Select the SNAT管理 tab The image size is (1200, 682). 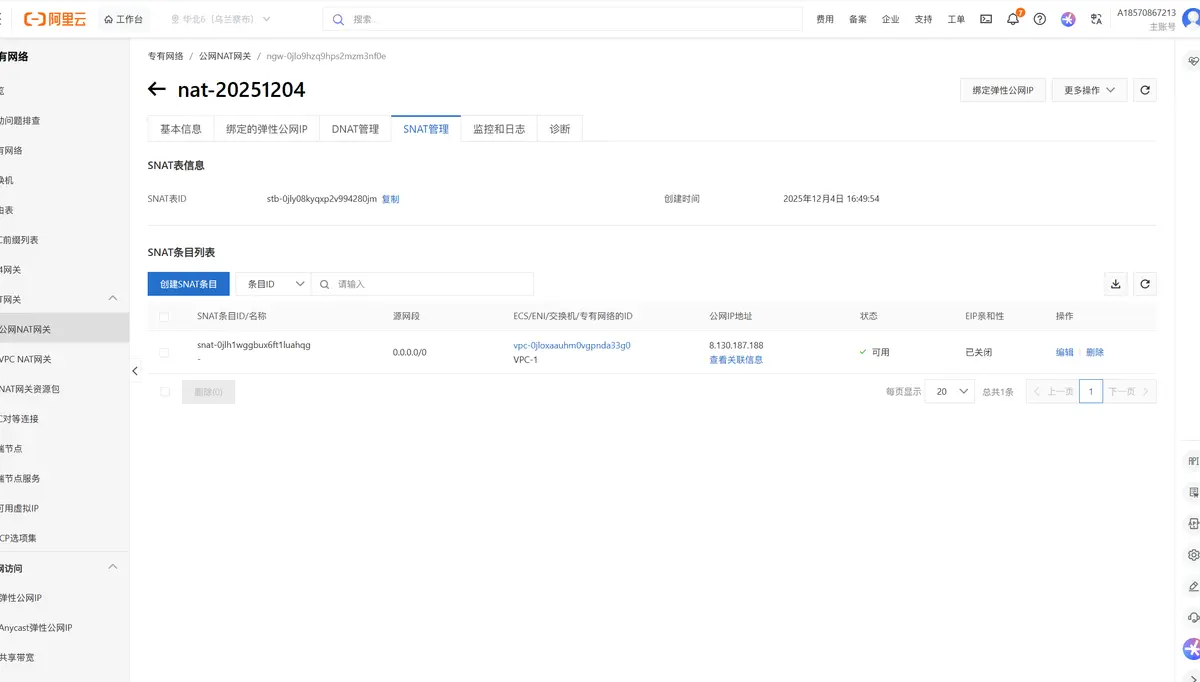point(426,129)
